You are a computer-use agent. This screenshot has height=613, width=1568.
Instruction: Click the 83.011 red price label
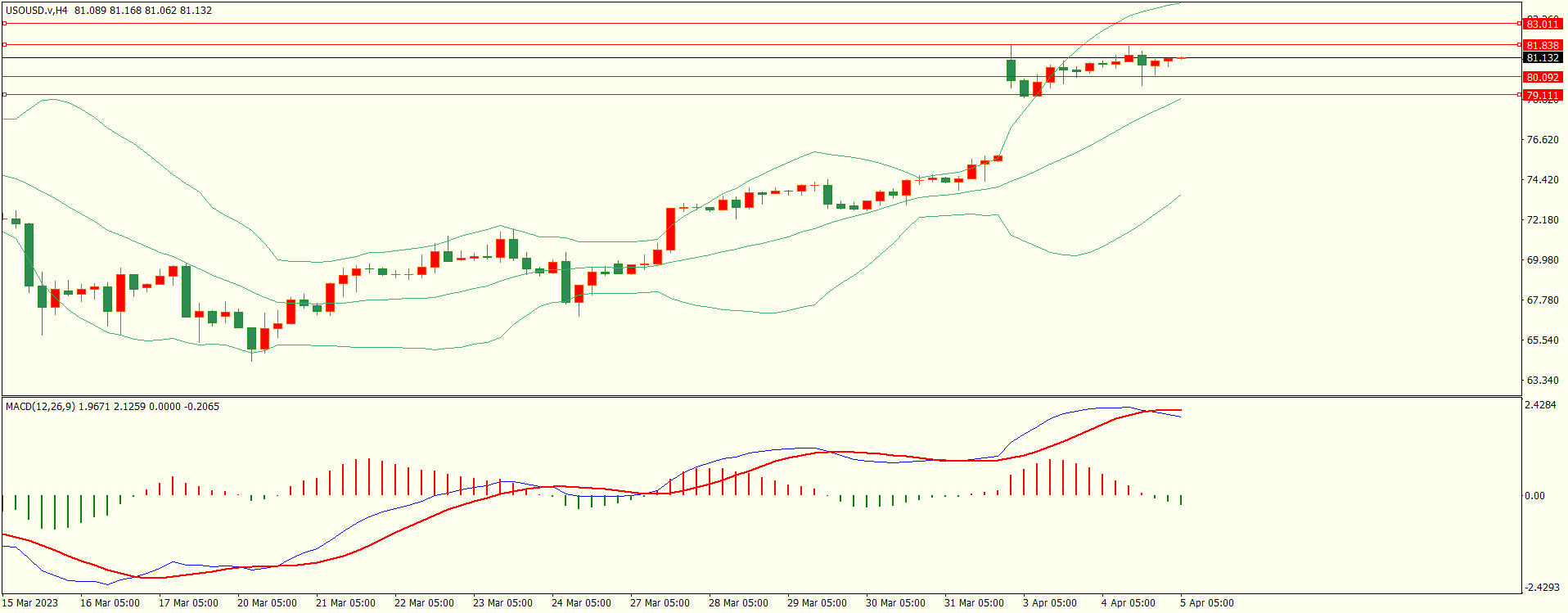(x=1542, y=25)
